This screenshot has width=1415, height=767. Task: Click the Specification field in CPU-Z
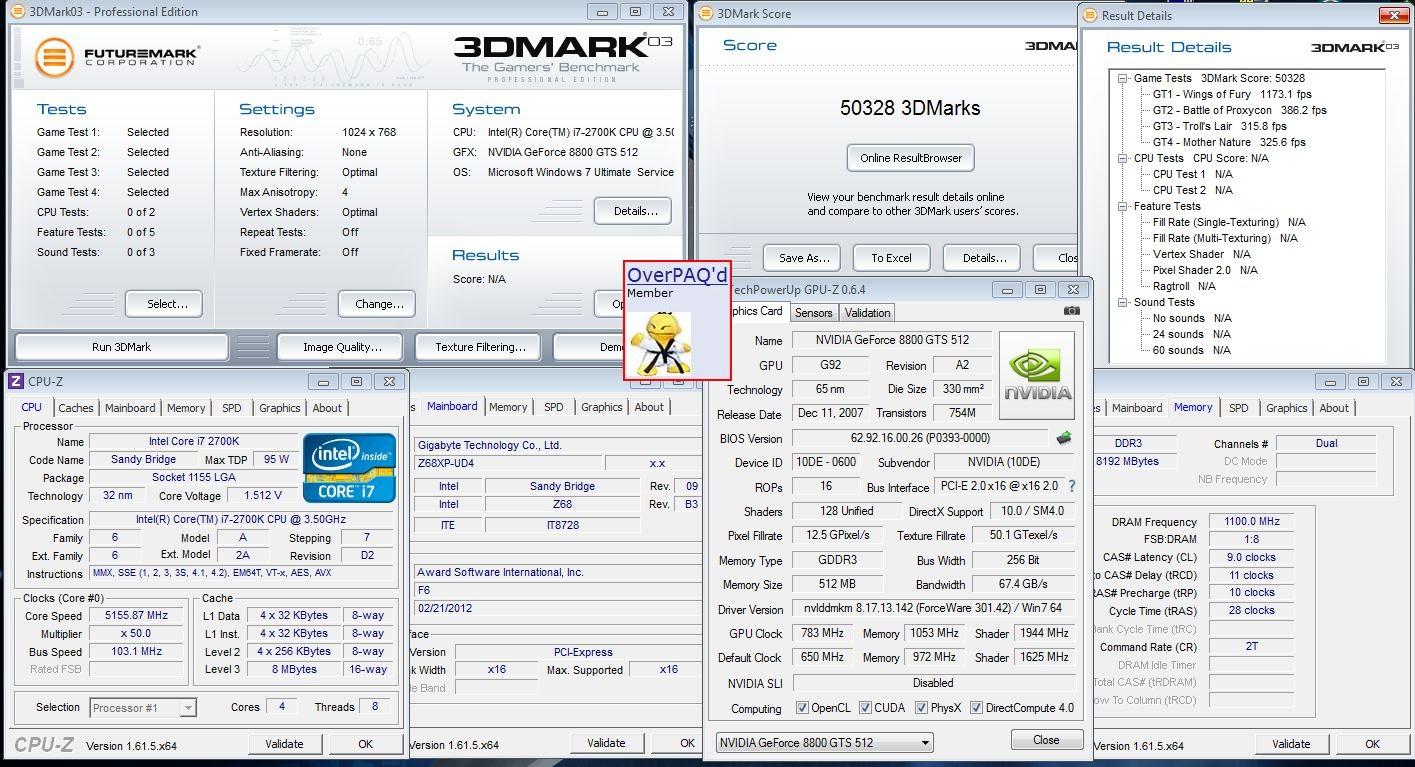[x=241, y=520]
